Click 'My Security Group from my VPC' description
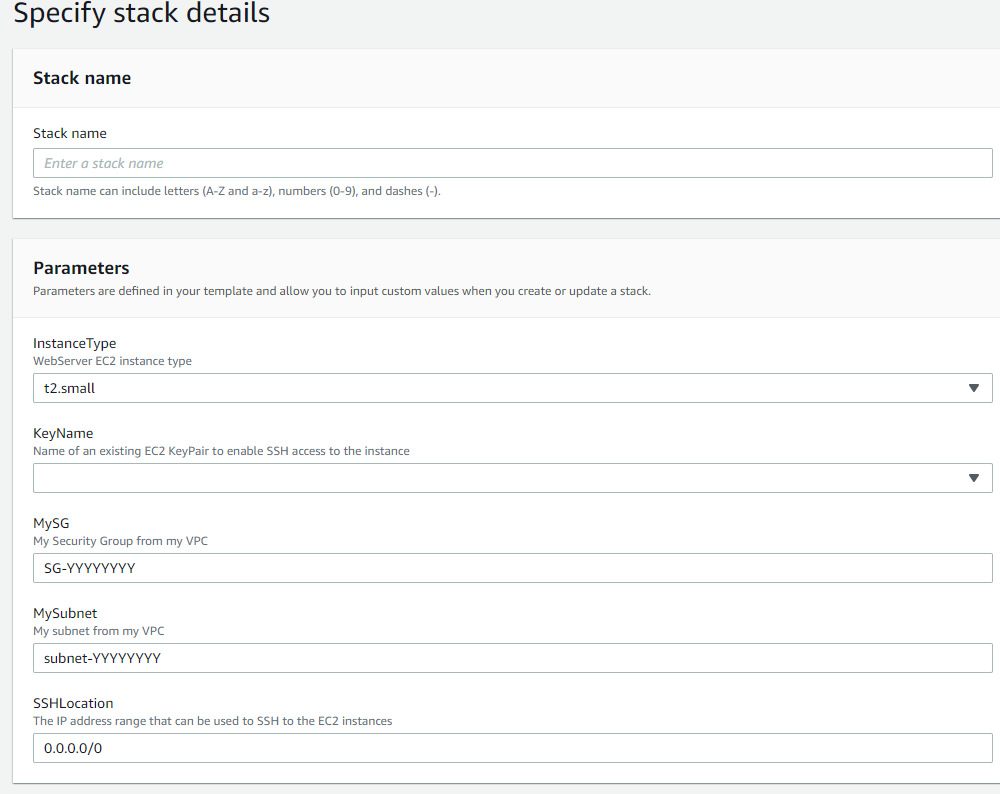The image size is (1000, 794). 121,541
